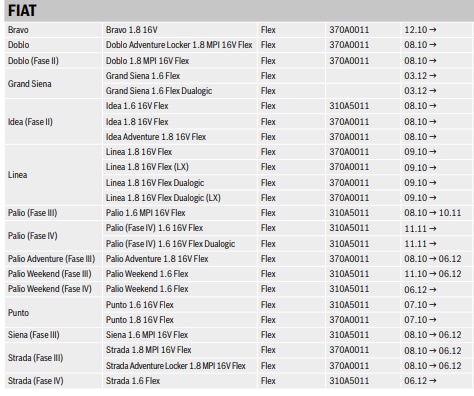Select Palio (Fase IV) 1.6 16V Flex Dualogic
474x396 pixels.
[x=170, y=244]
